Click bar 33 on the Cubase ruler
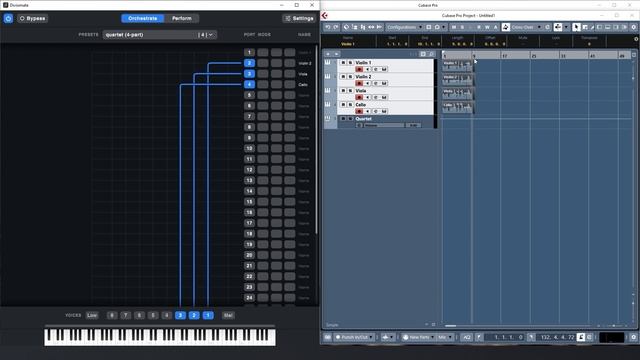The image size is (640, 360). [x=564, y=55]
